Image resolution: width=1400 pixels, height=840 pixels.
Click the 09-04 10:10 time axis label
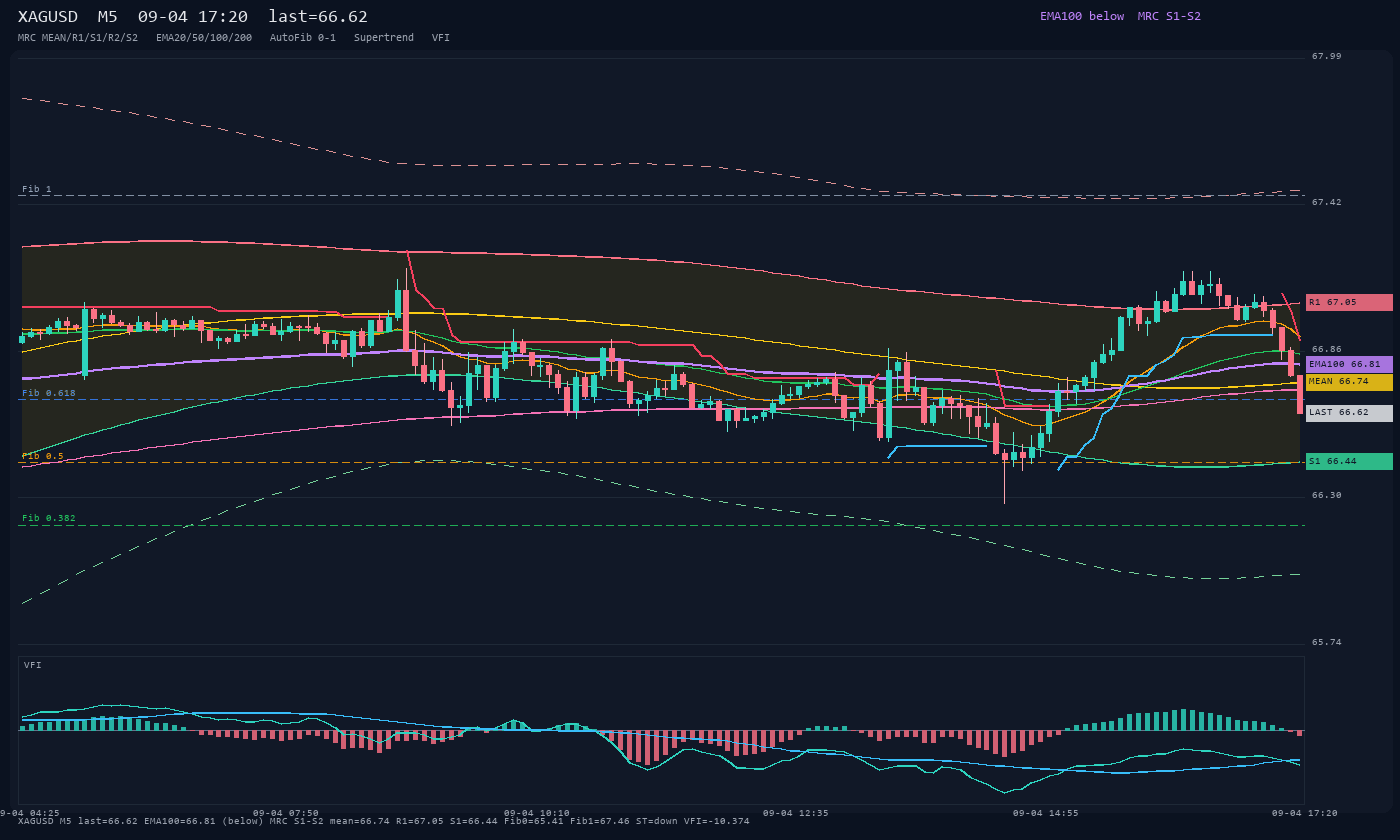(x=537, y=813)
